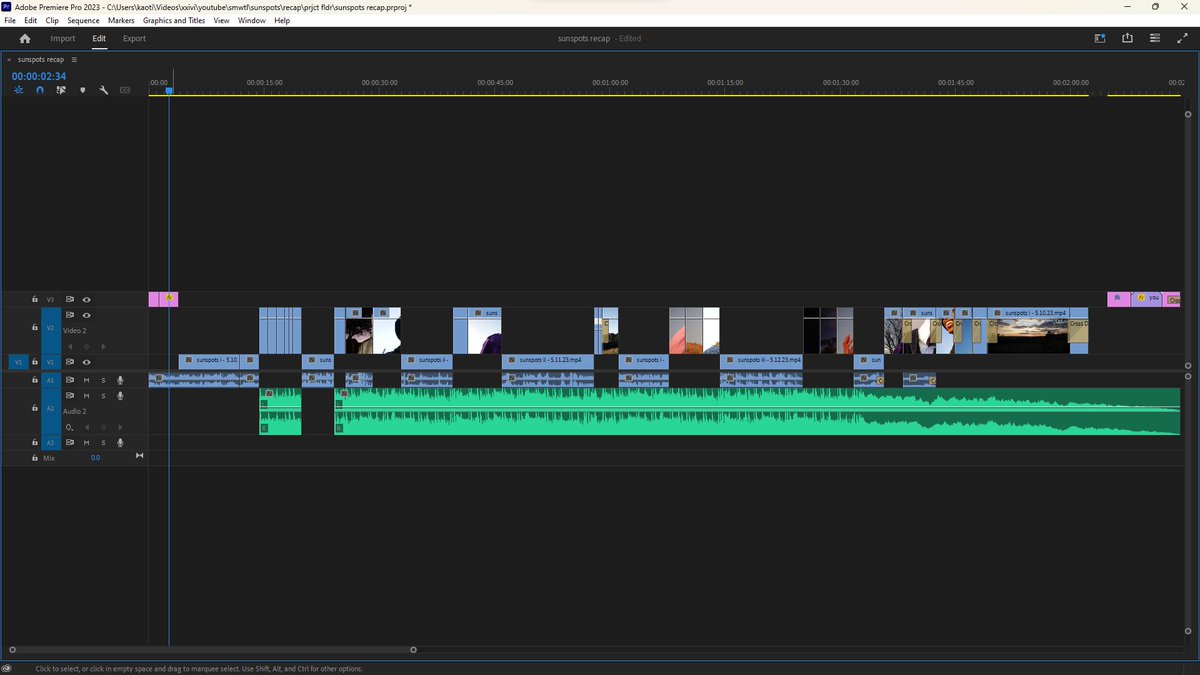Viewport: 1200px width, 675px height.
Task: Mute track A1
Action: tap(87, 380)
